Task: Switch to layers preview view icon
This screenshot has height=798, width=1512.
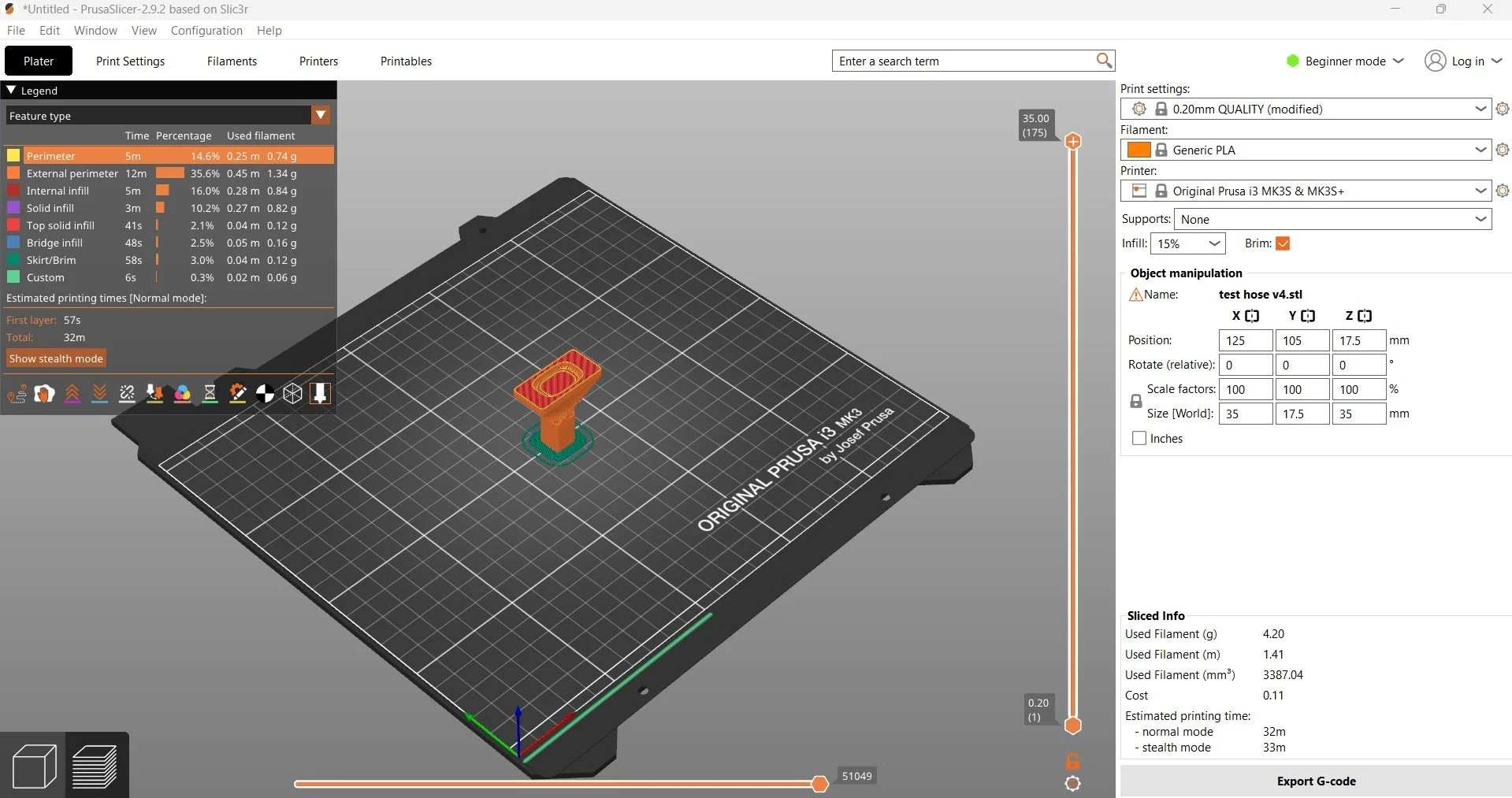Action: [x=95, y=766]
